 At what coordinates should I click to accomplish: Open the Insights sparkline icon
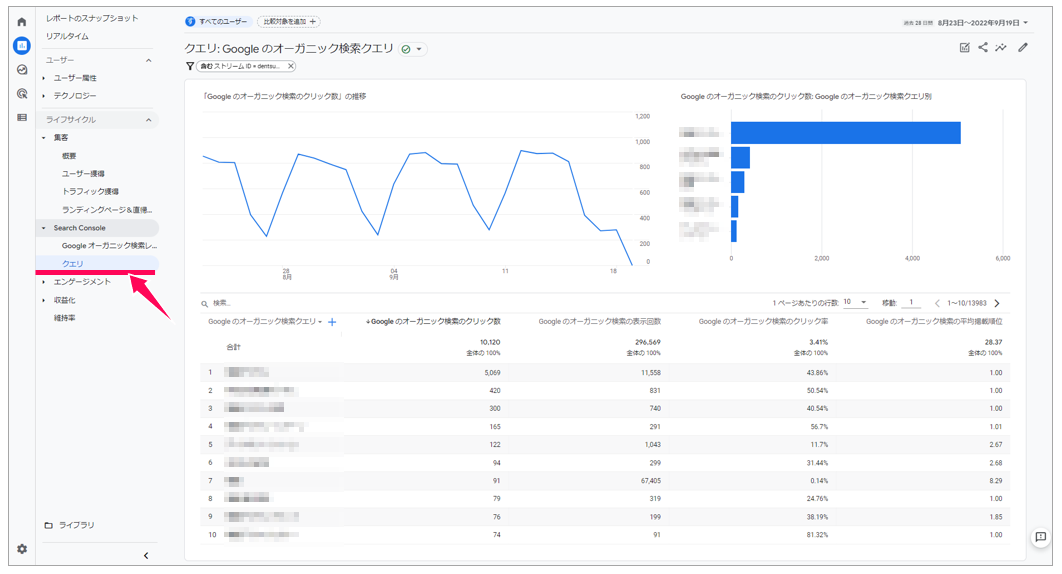click(1001, 47)
